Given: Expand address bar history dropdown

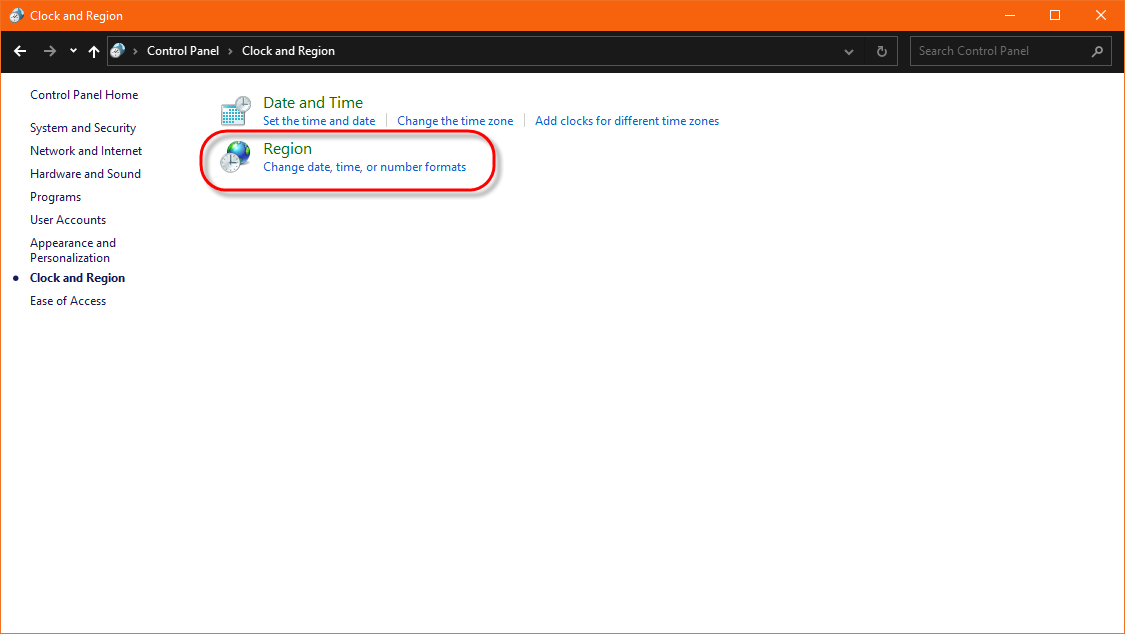Looking at the screenshot, I should 849,52.
